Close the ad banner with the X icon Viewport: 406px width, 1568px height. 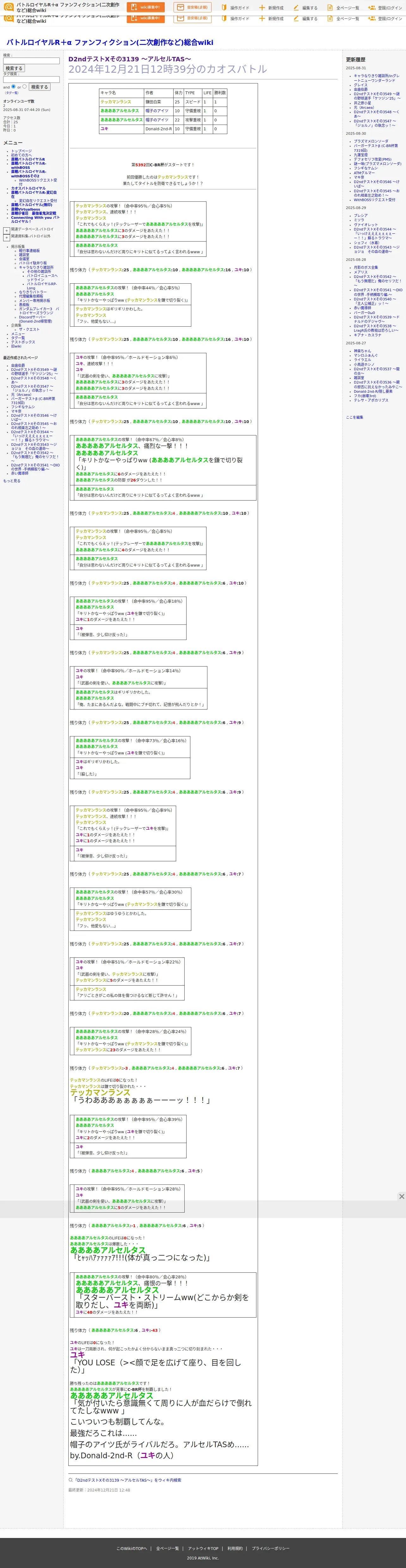[x=402, y=1196]
